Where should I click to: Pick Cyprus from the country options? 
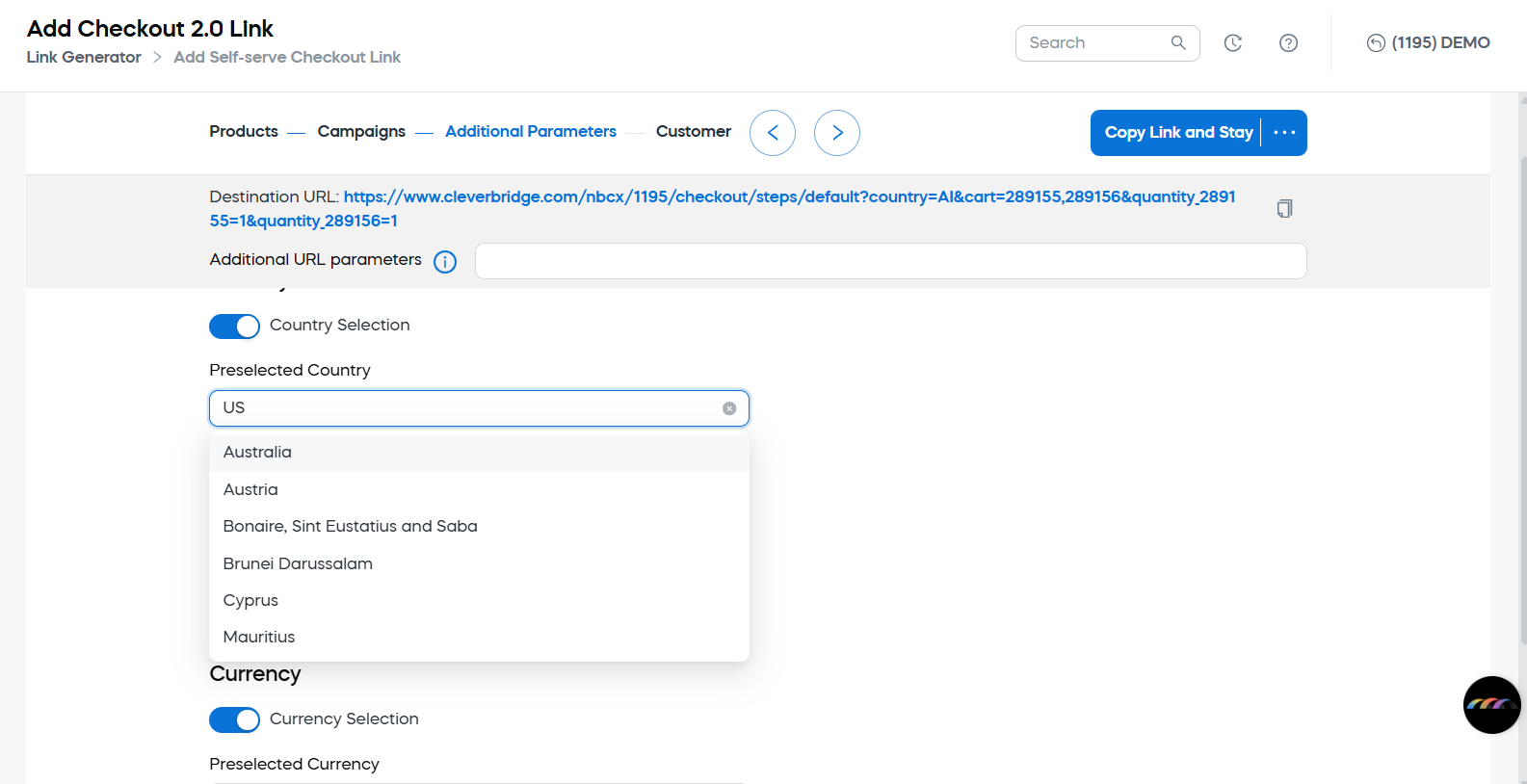pyautogui.click(x=250, y=600)
